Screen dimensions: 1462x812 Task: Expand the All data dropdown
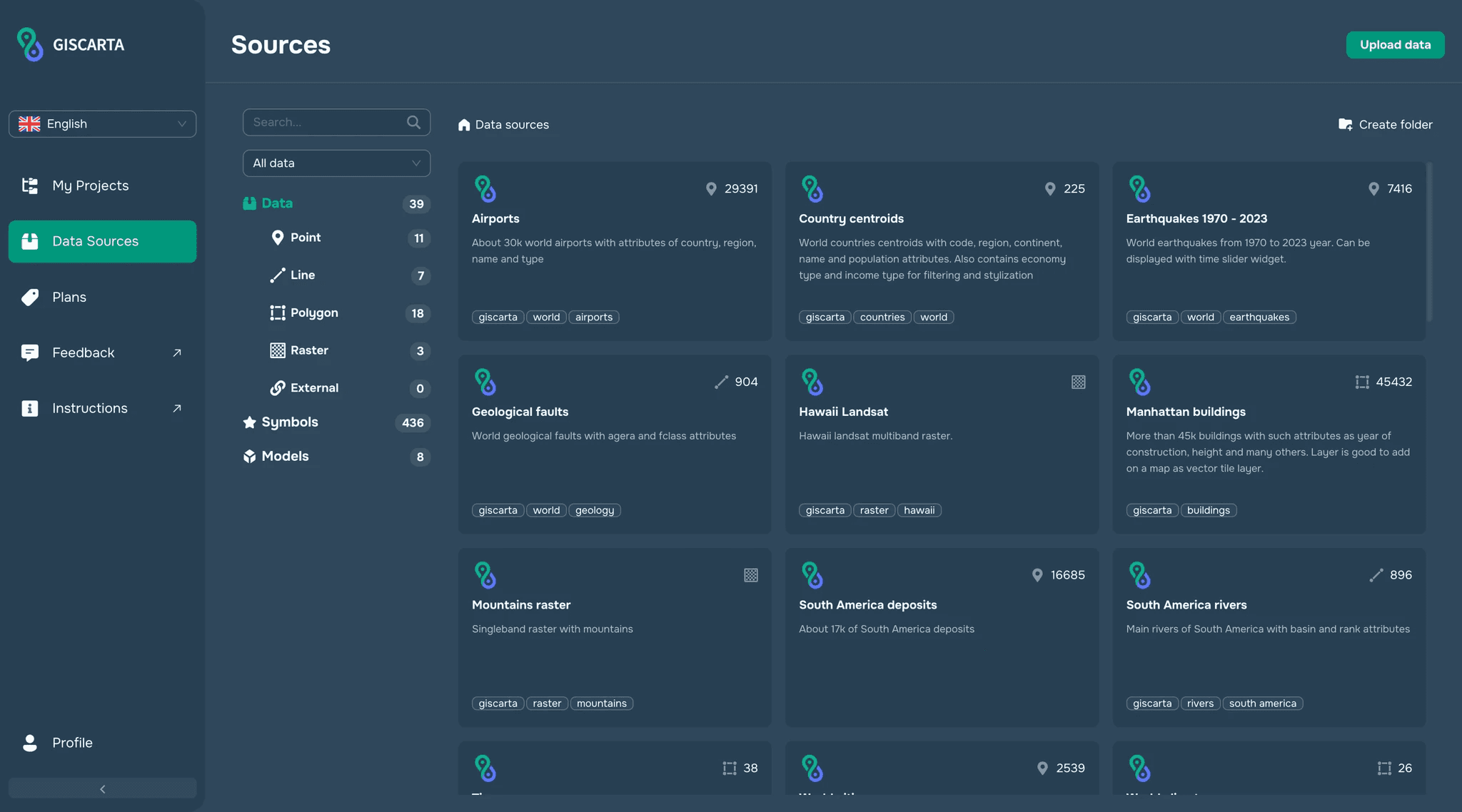point(336,163)
